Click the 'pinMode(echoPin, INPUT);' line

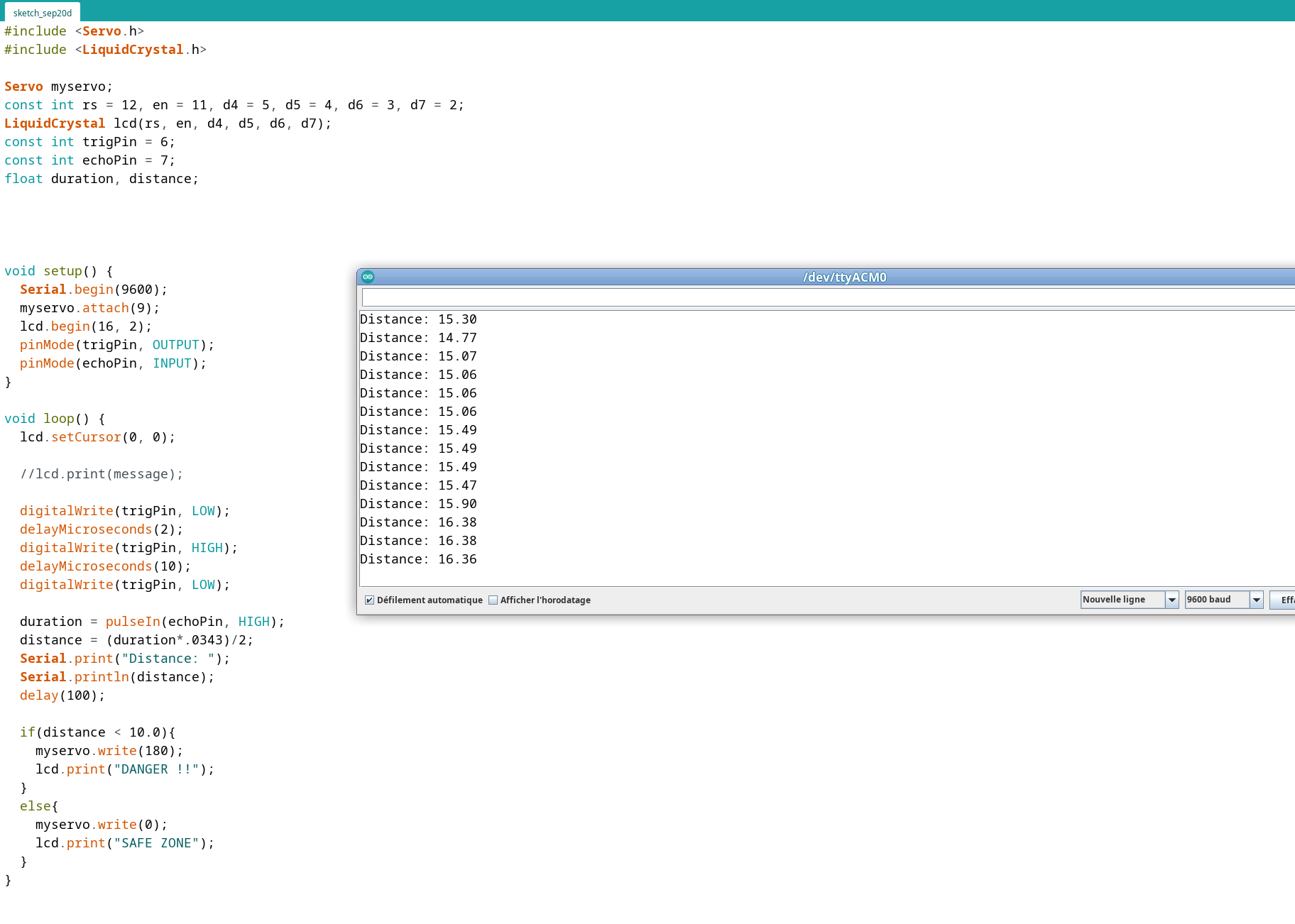(114, 363)
